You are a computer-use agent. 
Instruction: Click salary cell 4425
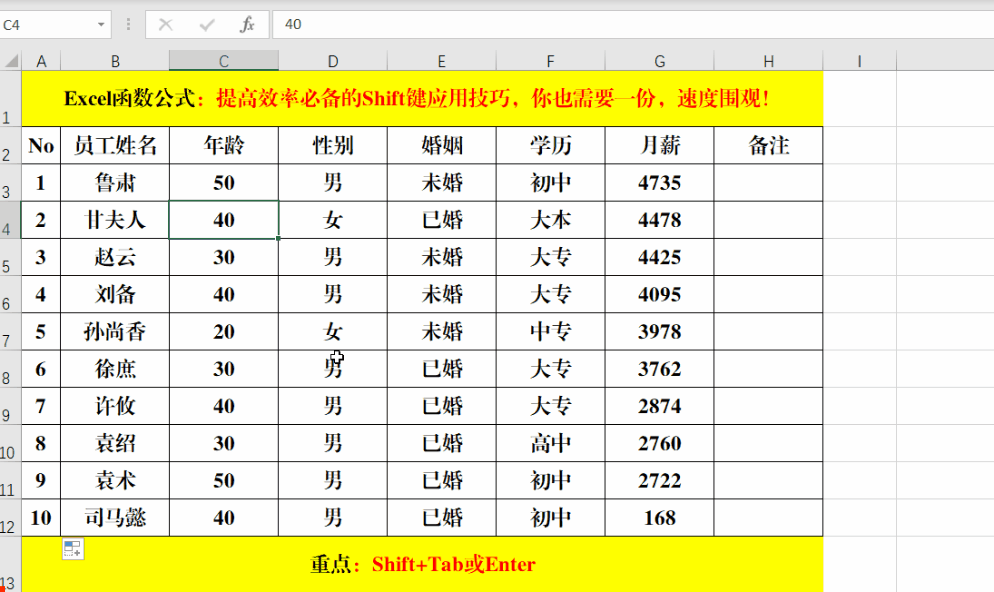click(x=660, y=257)
